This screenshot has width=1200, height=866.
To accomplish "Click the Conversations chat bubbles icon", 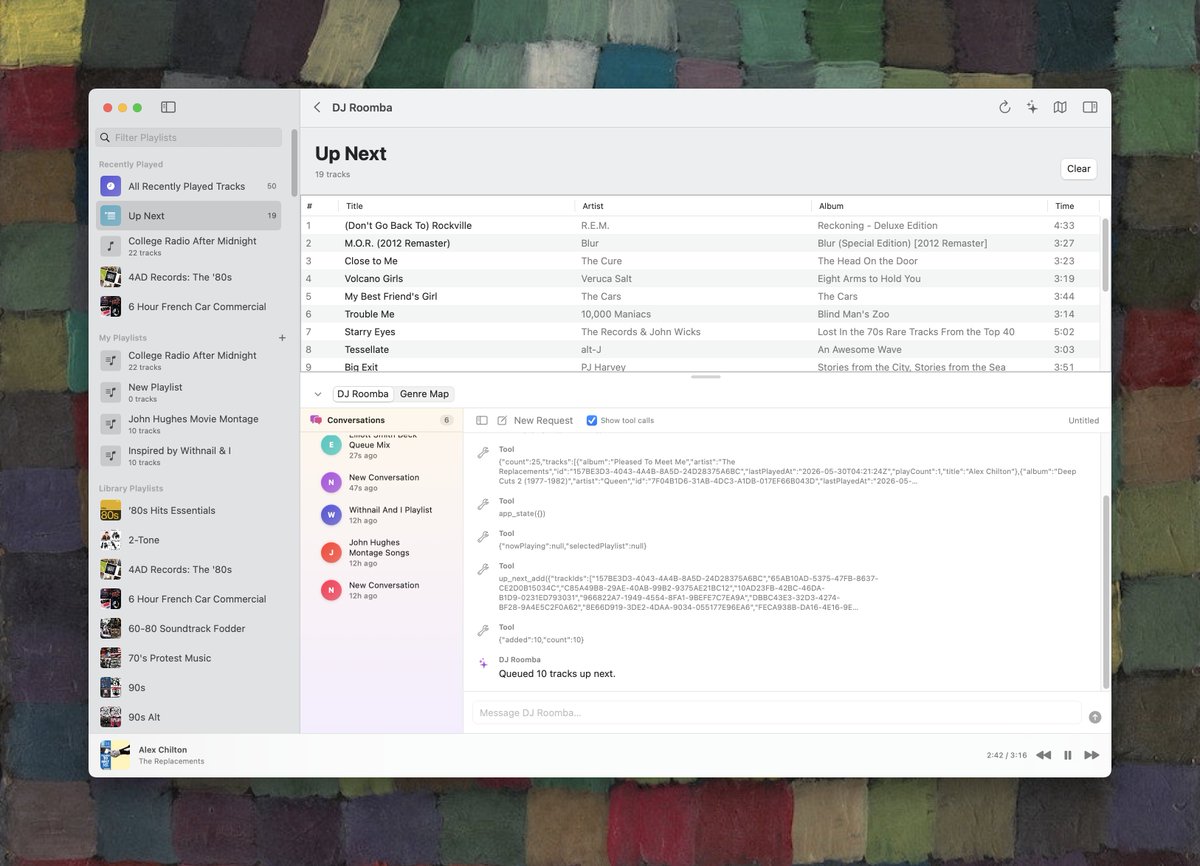I will (x=316, y=420).
